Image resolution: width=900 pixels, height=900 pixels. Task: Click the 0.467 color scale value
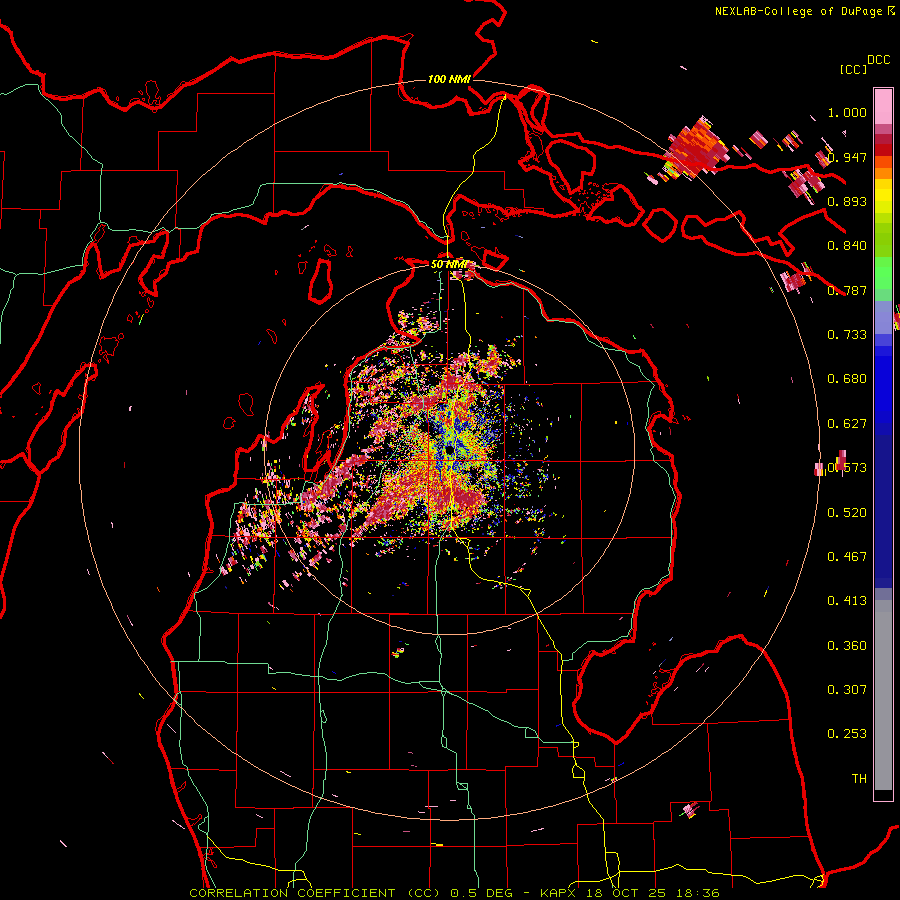[847, 557]
